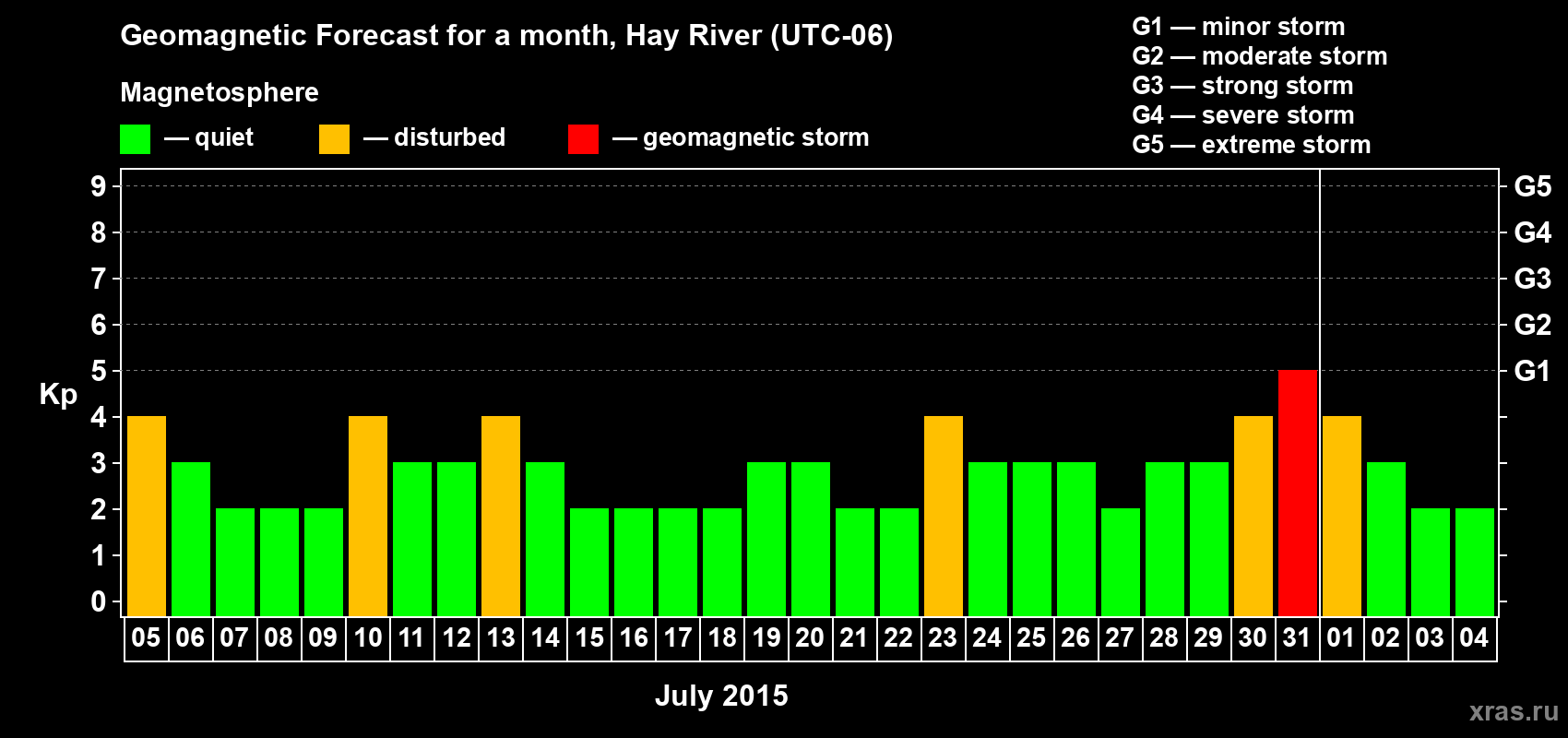Viewport: 1568px width, 738px height.
Task: Select the green bar for day 06
Action: [x=191, y=540]
